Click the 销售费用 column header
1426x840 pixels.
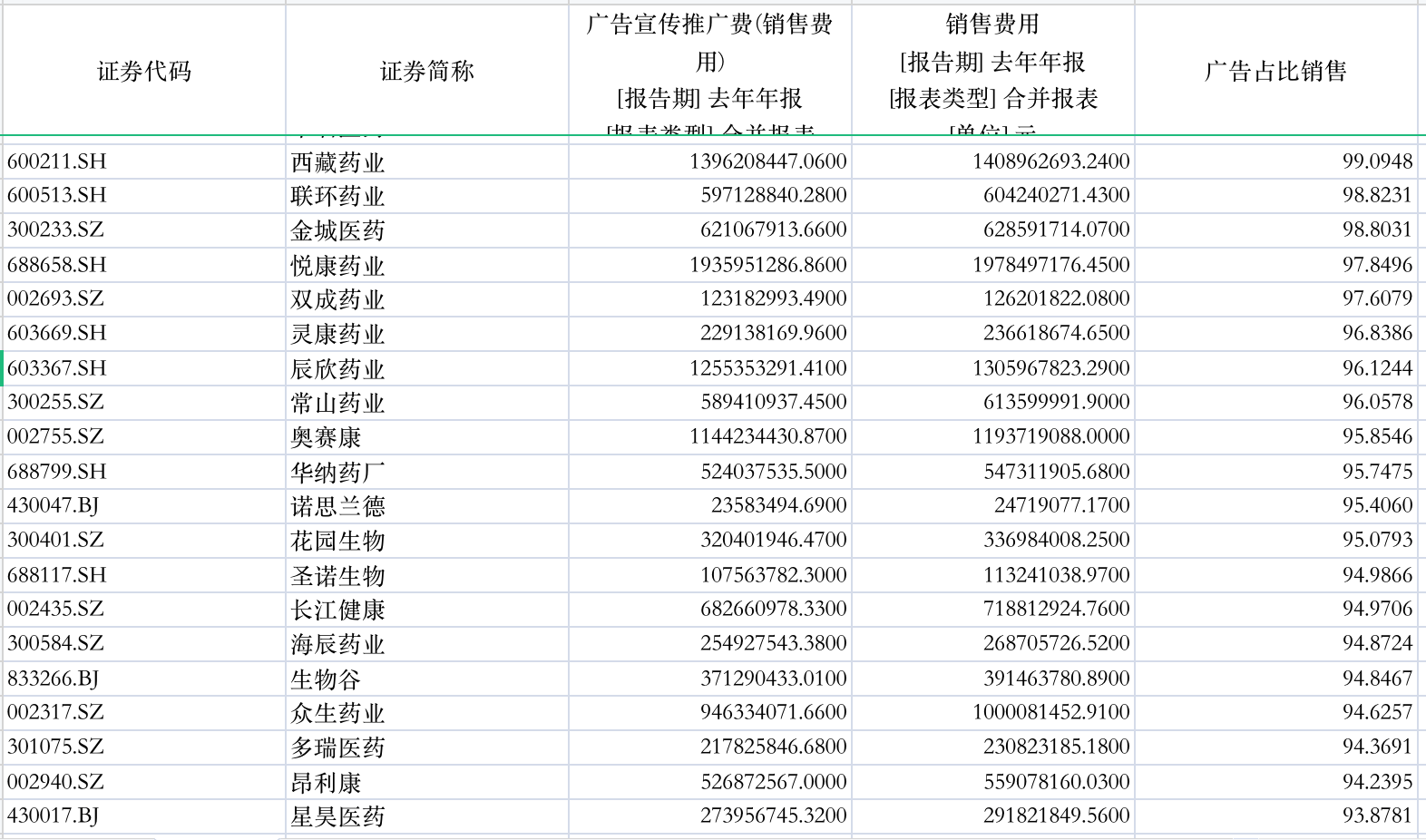tap(992, 71)
